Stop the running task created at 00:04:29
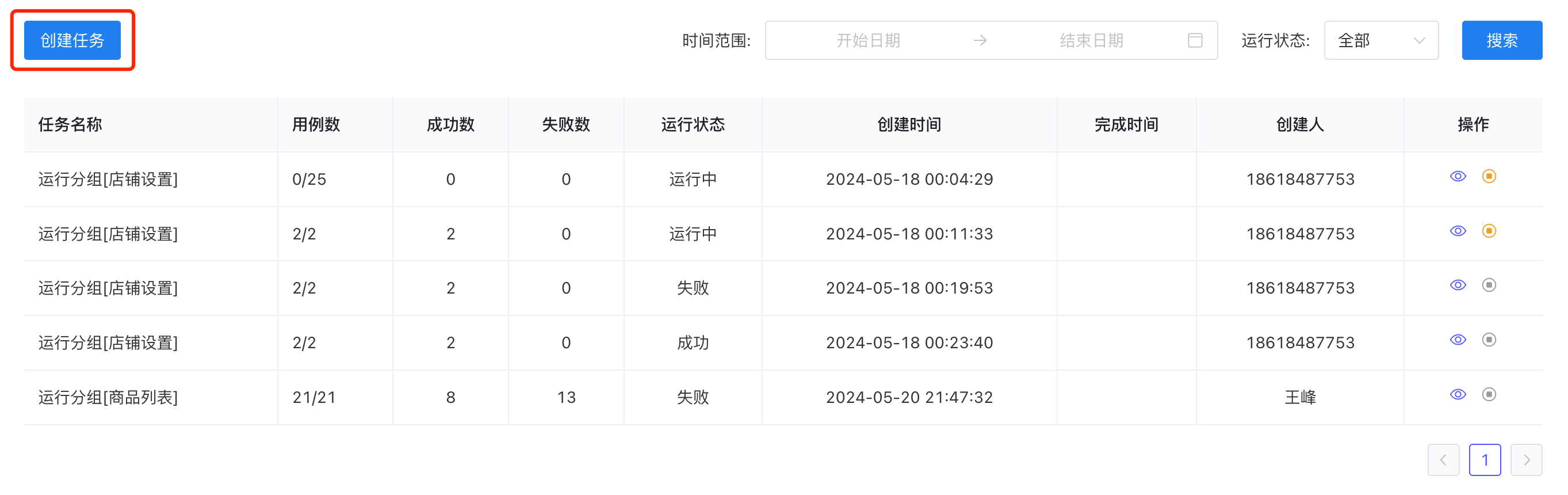The width and height of the screenshot is (1568, 495). click(x=1488, y=177)
